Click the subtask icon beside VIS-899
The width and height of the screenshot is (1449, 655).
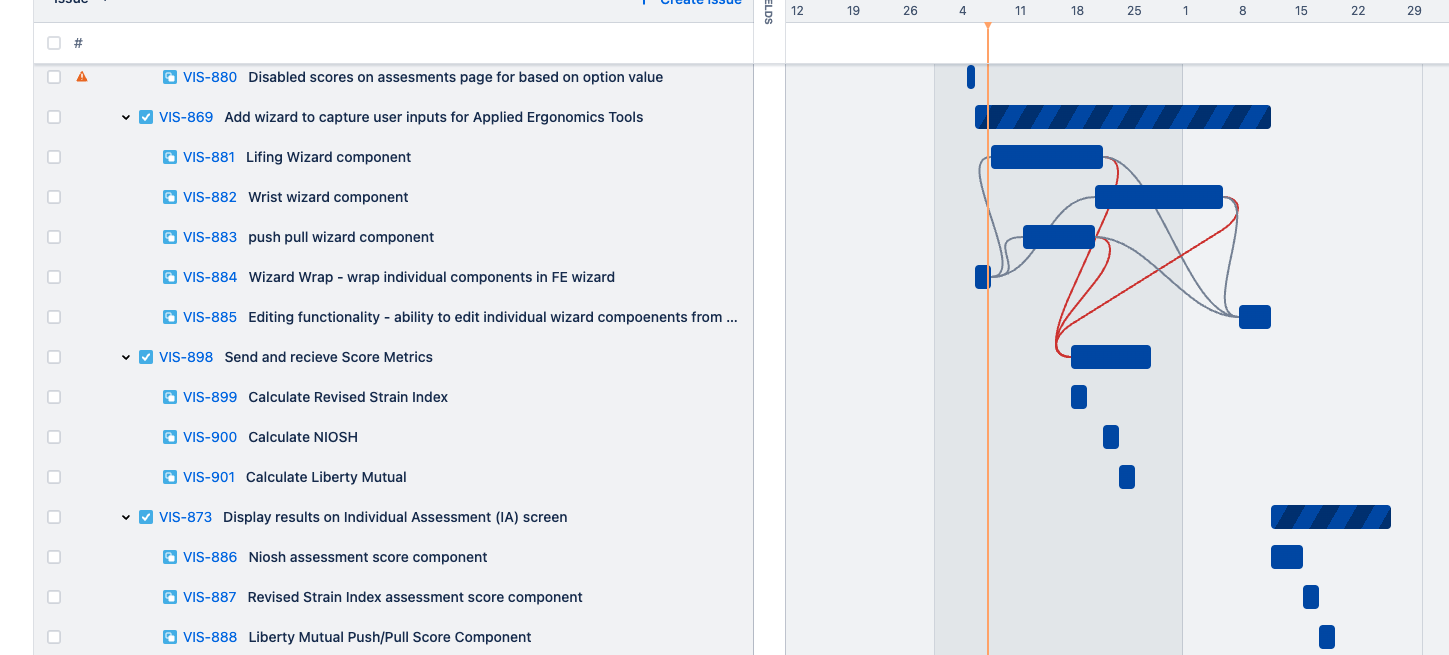(168, 397)
